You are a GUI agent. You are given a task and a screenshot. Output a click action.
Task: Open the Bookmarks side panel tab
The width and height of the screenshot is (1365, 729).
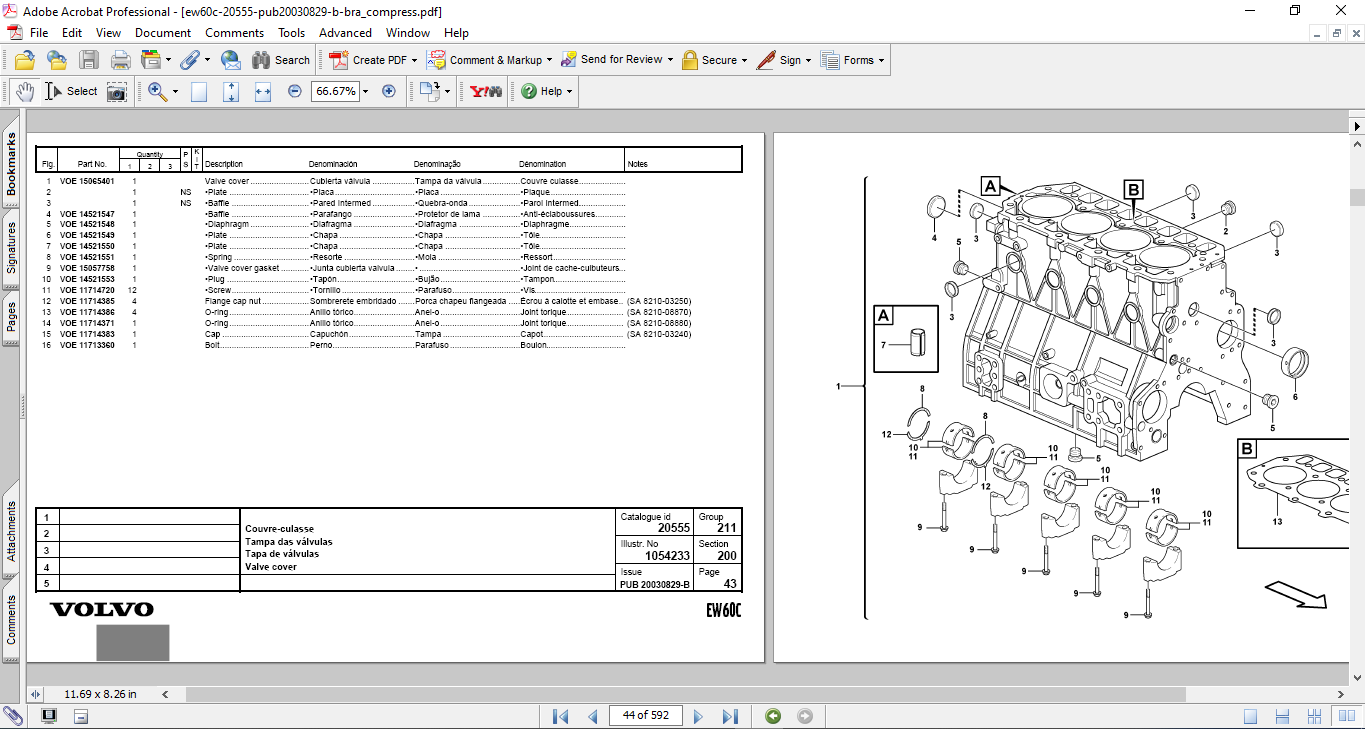pos(11,165)
